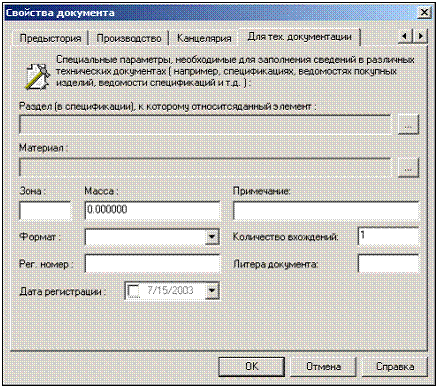The width and height of the screenshot is (437, 387).
Task: Open the date picker dropdown arrow
Action: pos(212,291)
